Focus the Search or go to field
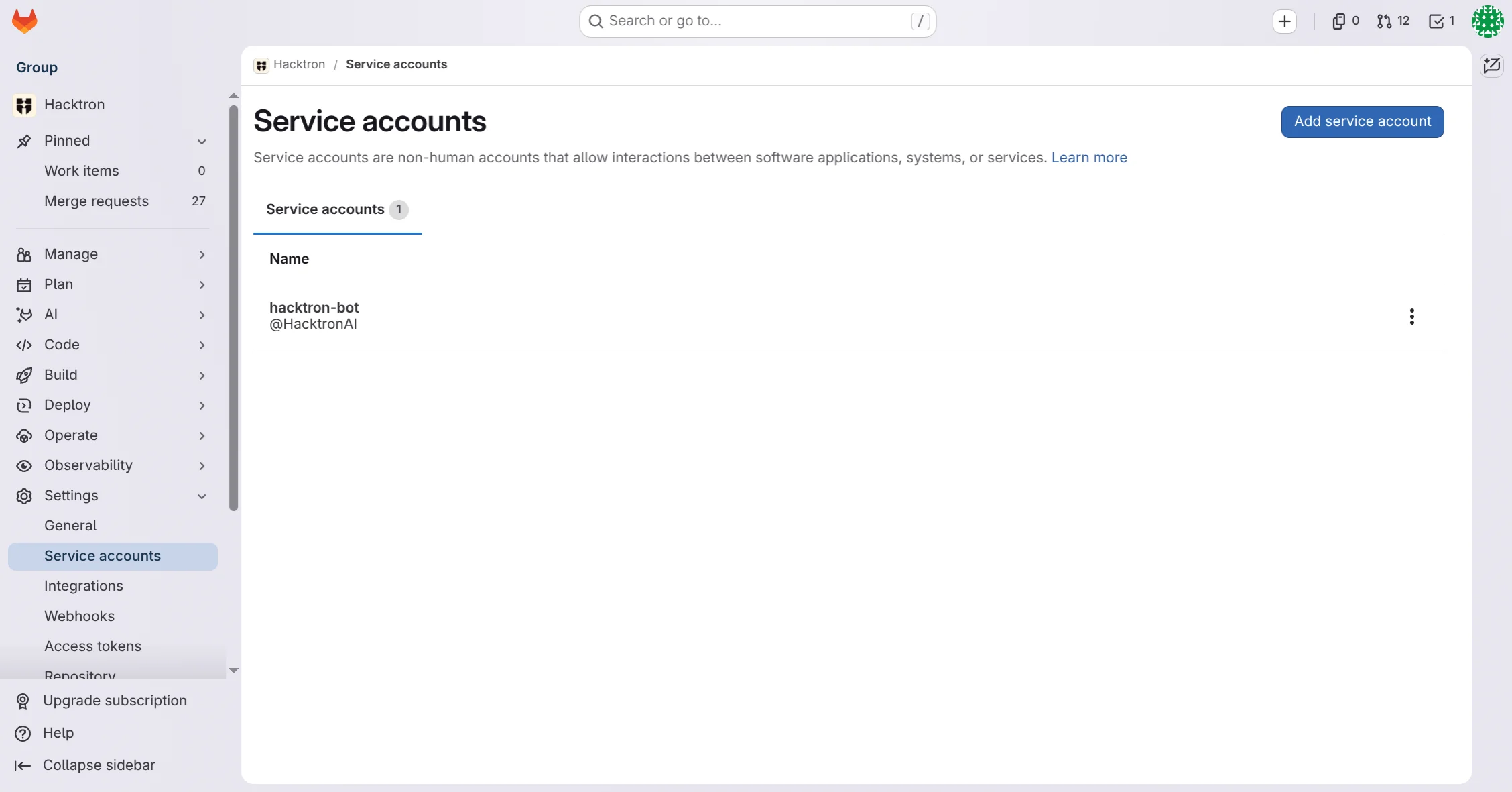The width and height of the screenshot is (1512, 792). coord(757,21)
